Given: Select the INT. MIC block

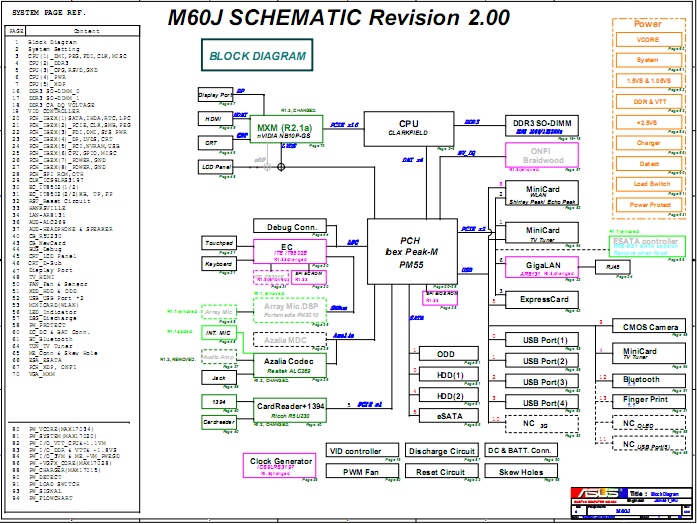Looking at the screenshot, I should (219, 333).
